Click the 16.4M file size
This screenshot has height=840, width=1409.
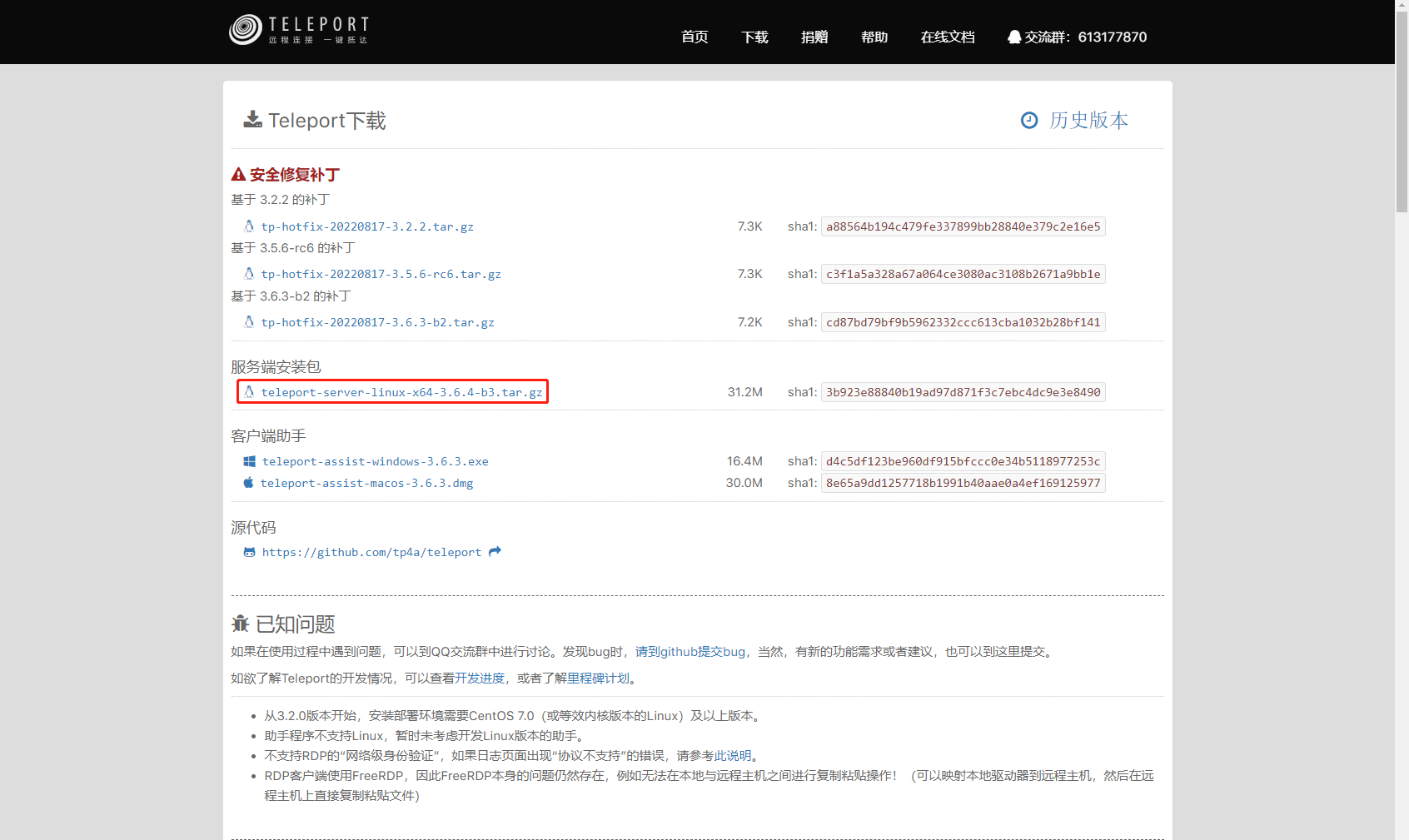pyautogui.click(x=744, y=461)
